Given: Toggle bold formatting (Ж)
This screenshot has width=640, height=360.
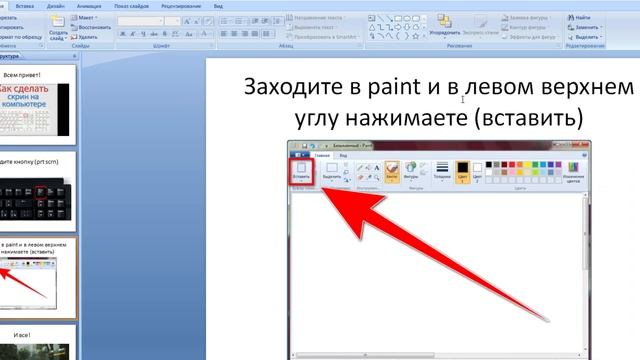Looking at the screenshot, I should tap(122, 34).
